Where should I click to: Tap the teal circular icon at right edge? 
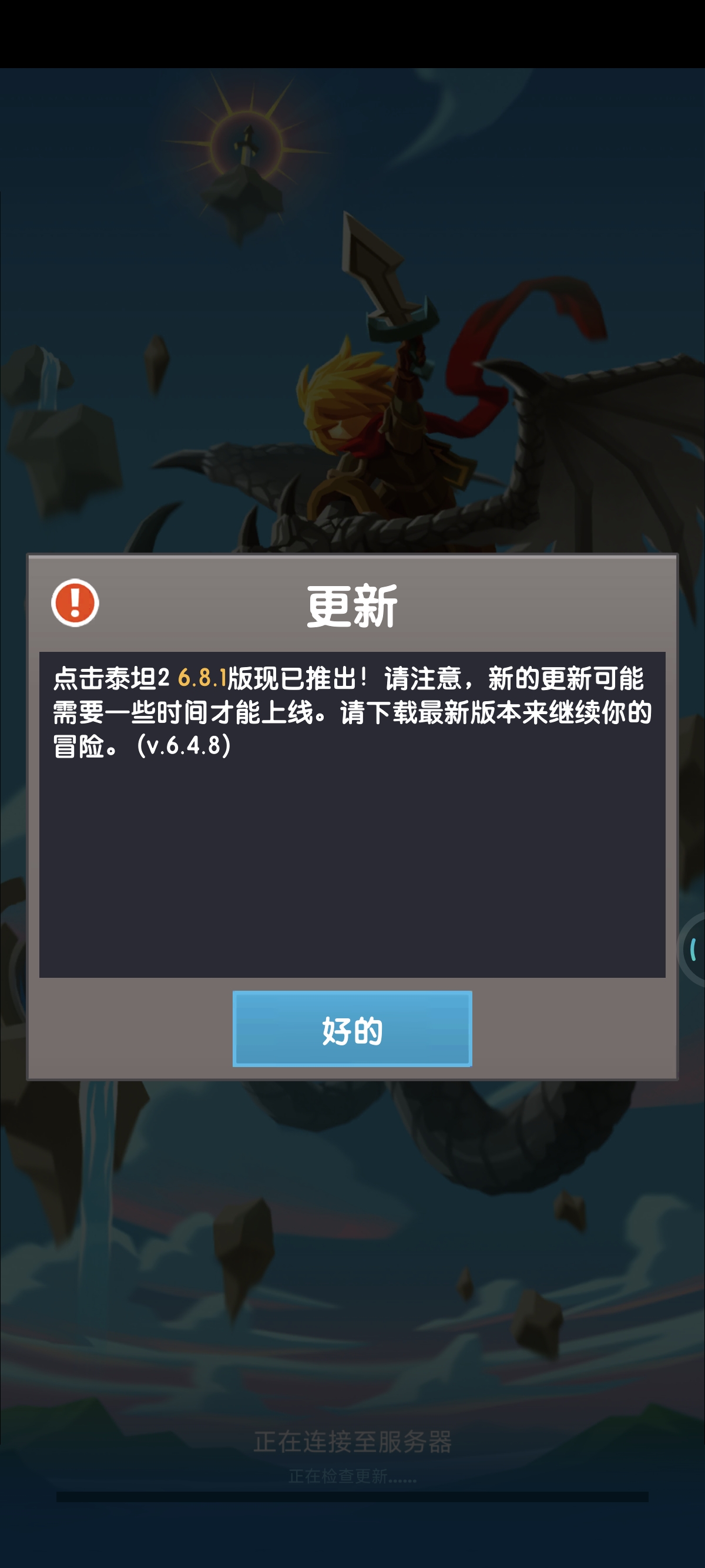click(692, 950)
